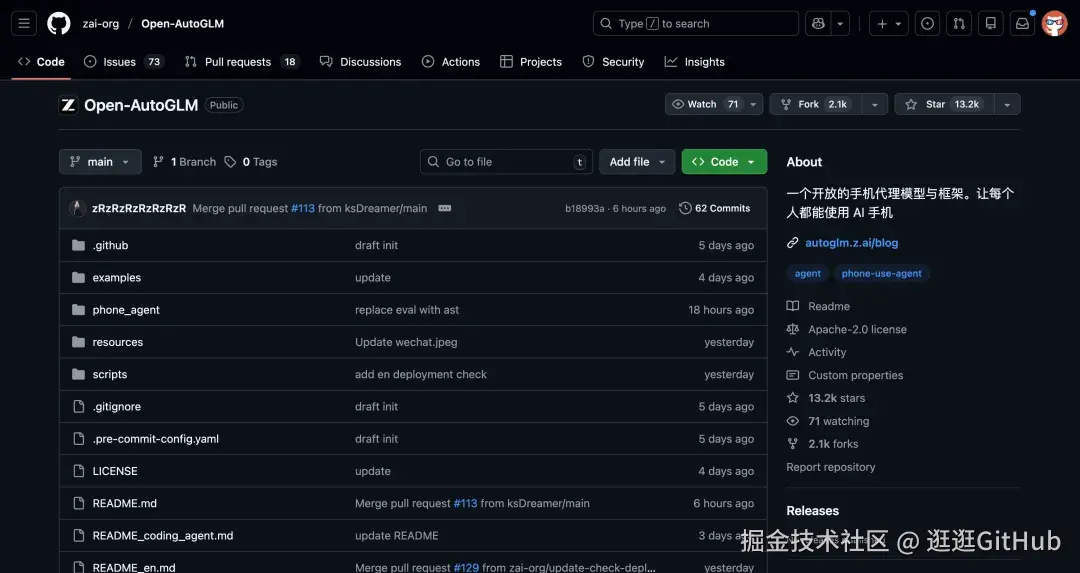Open the Custom properties link

[855, 375]
